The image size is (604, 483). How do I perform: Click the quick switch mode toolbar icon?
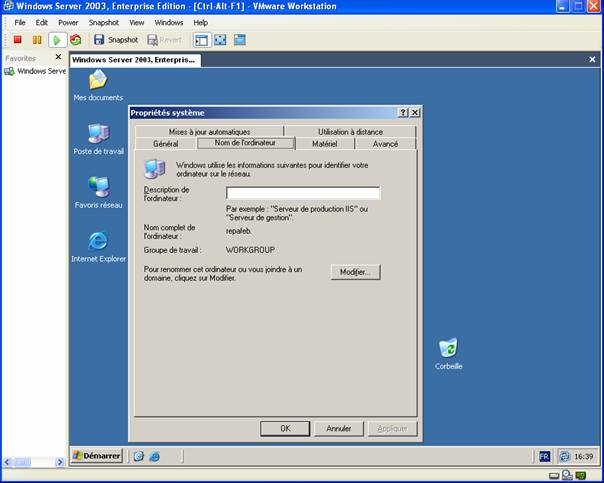click(x=240, y=40)
